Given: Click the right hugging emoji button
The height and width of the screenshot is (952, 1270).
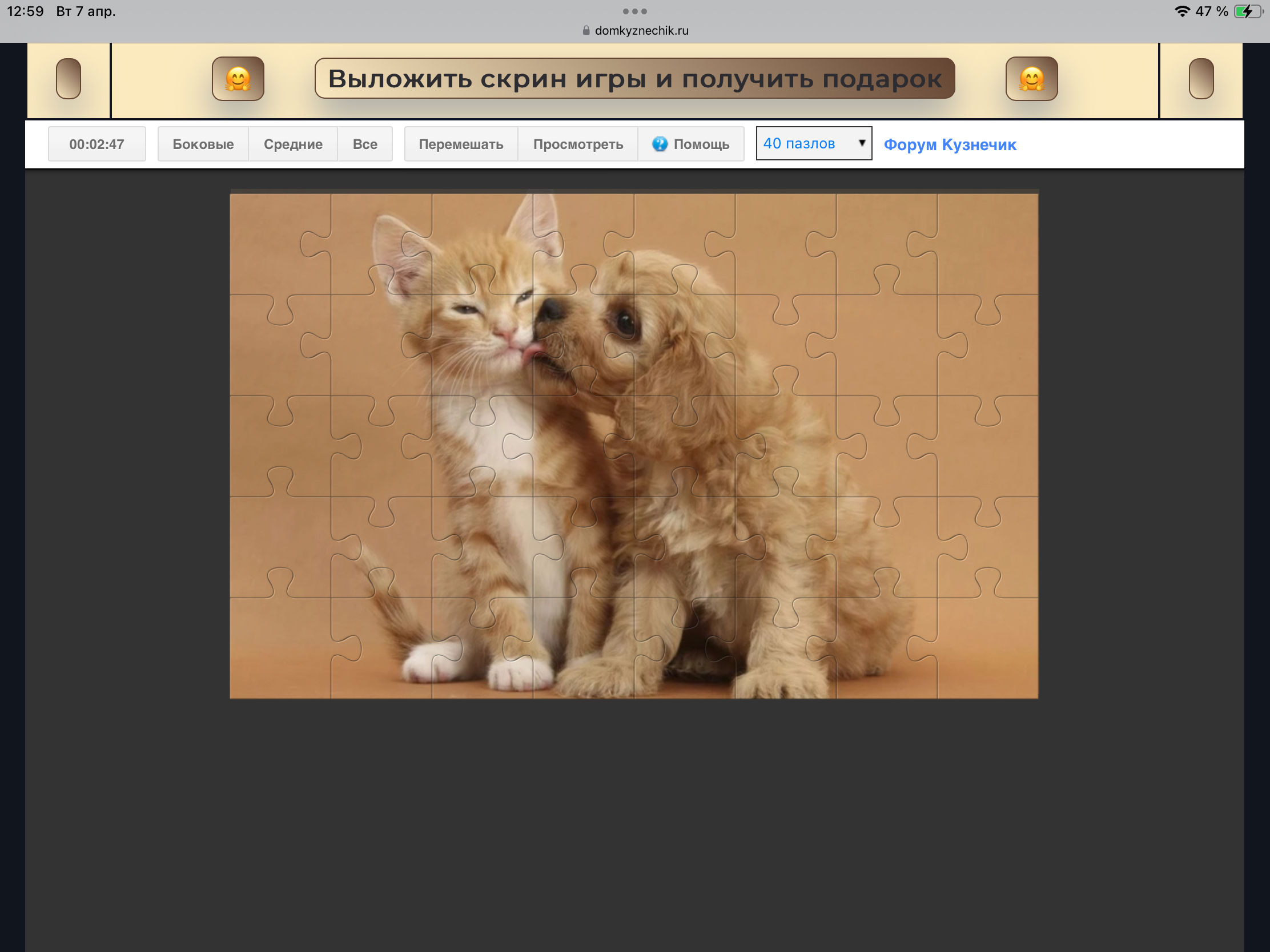Looking at the screenshot, I should pyautogui.click(x=1031, y=79).
